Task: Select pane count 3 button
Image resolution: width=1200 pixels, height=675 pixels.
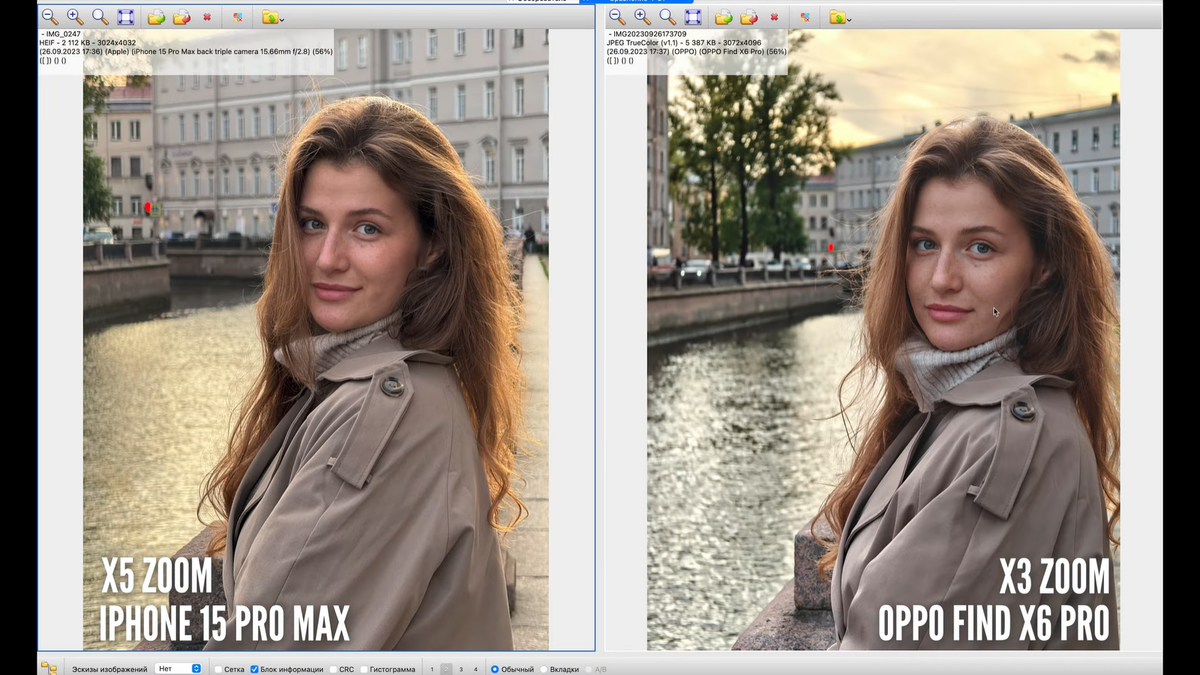Action: 461,669
